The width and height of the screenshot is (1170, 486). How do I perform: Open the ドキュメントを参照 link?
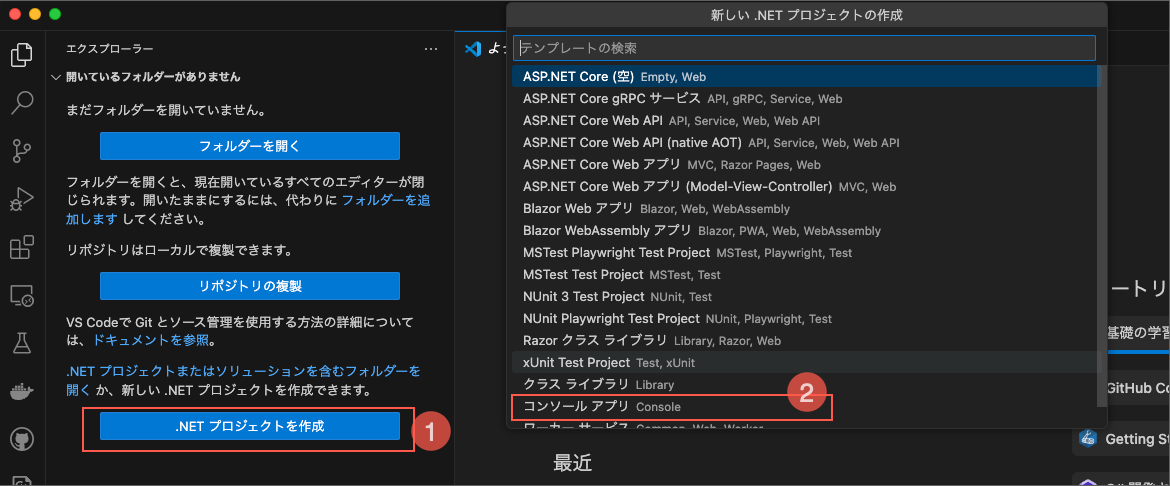coord(153,341)
